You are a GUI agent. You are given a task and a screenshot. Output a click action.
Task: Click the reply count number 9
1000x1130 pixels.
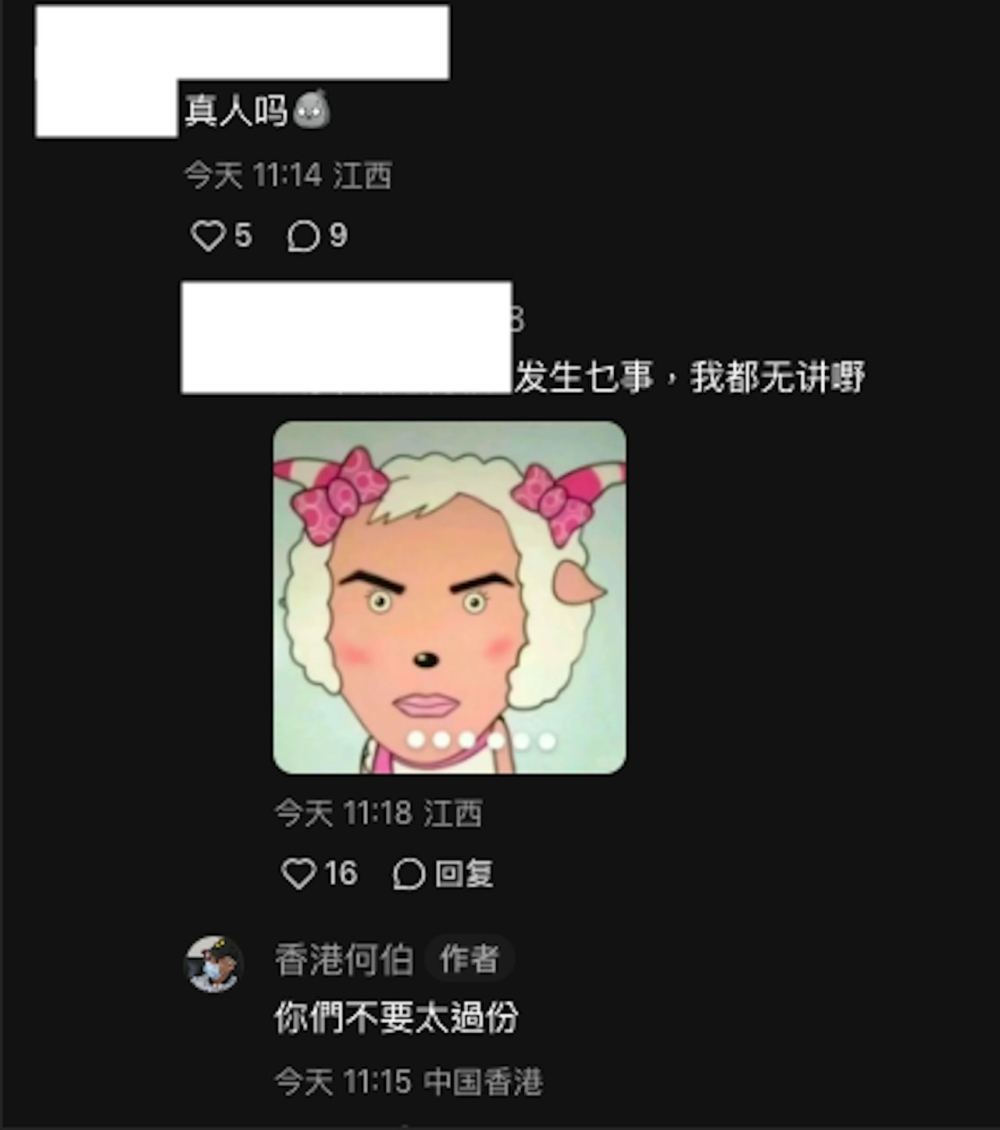coord(338,236)
